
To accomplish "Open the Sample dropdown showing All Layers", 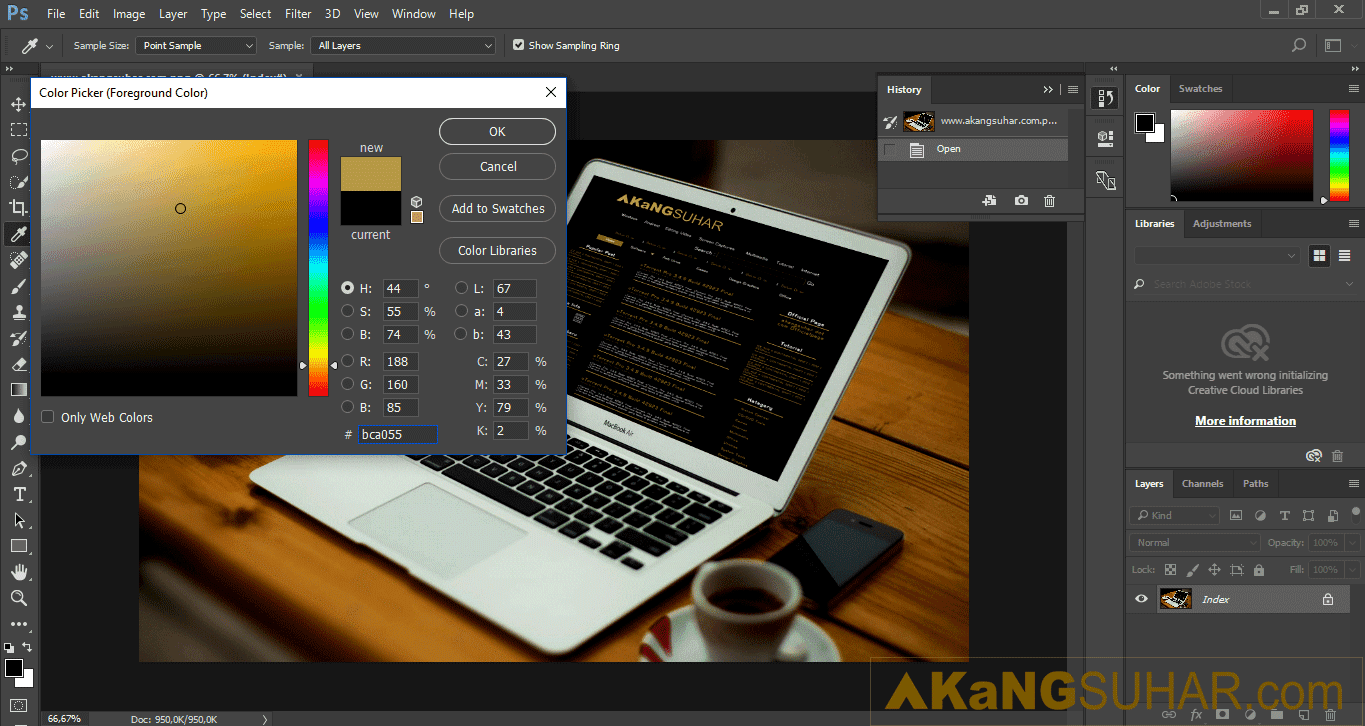I will pyautogui.click(x=404, y=45).
